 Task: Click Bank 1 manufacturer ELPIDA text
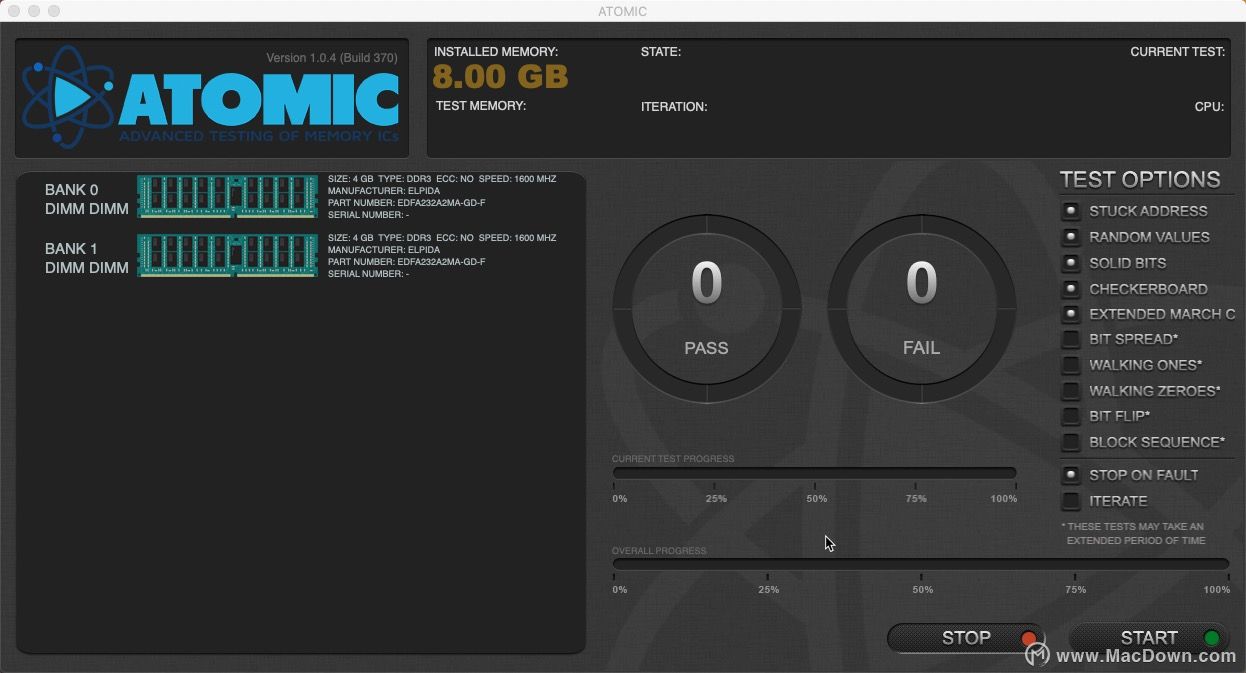(x=384, y=250)
